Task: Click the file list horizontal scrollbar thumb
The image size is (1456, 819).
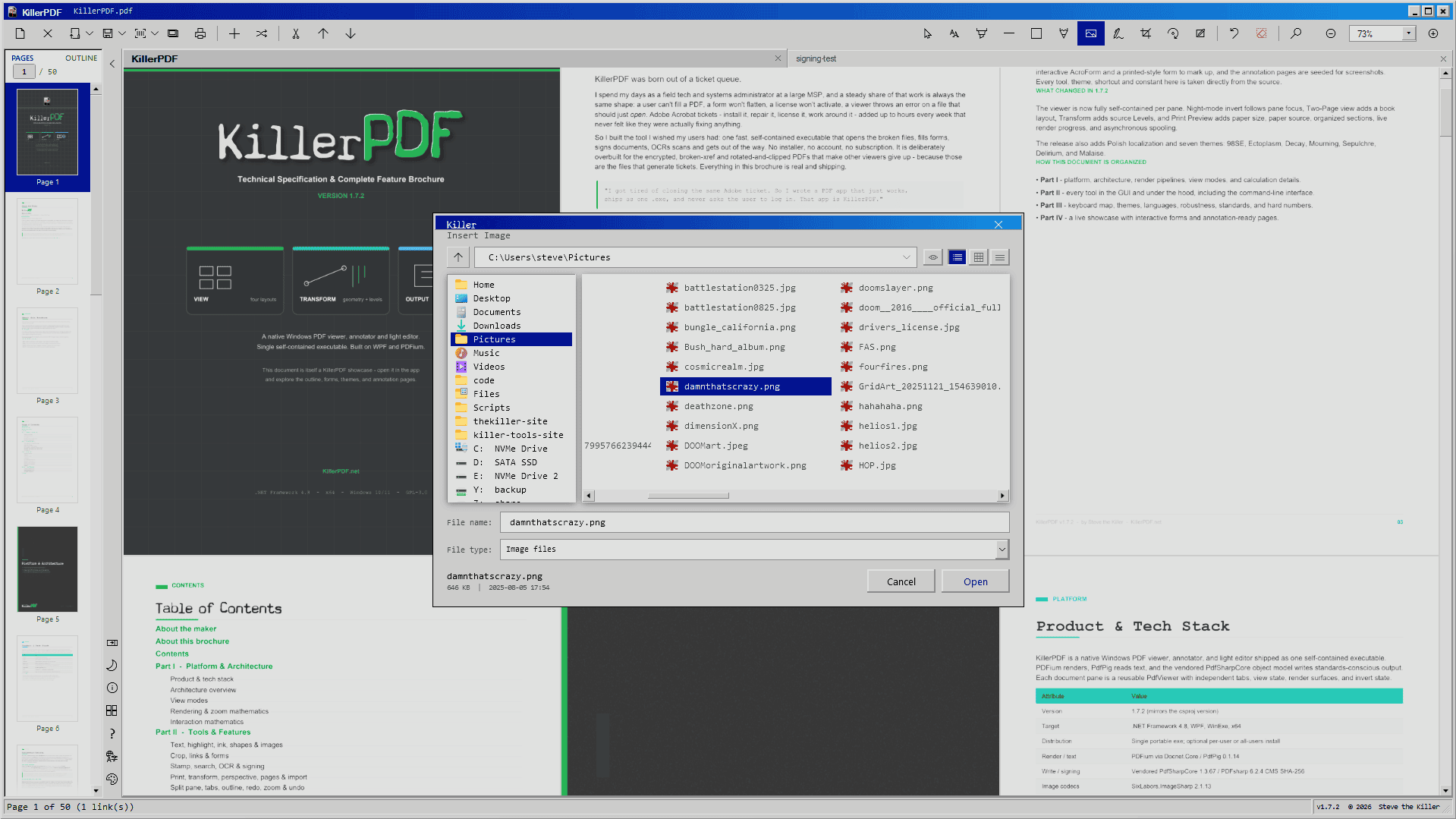Action: (688, 496)
